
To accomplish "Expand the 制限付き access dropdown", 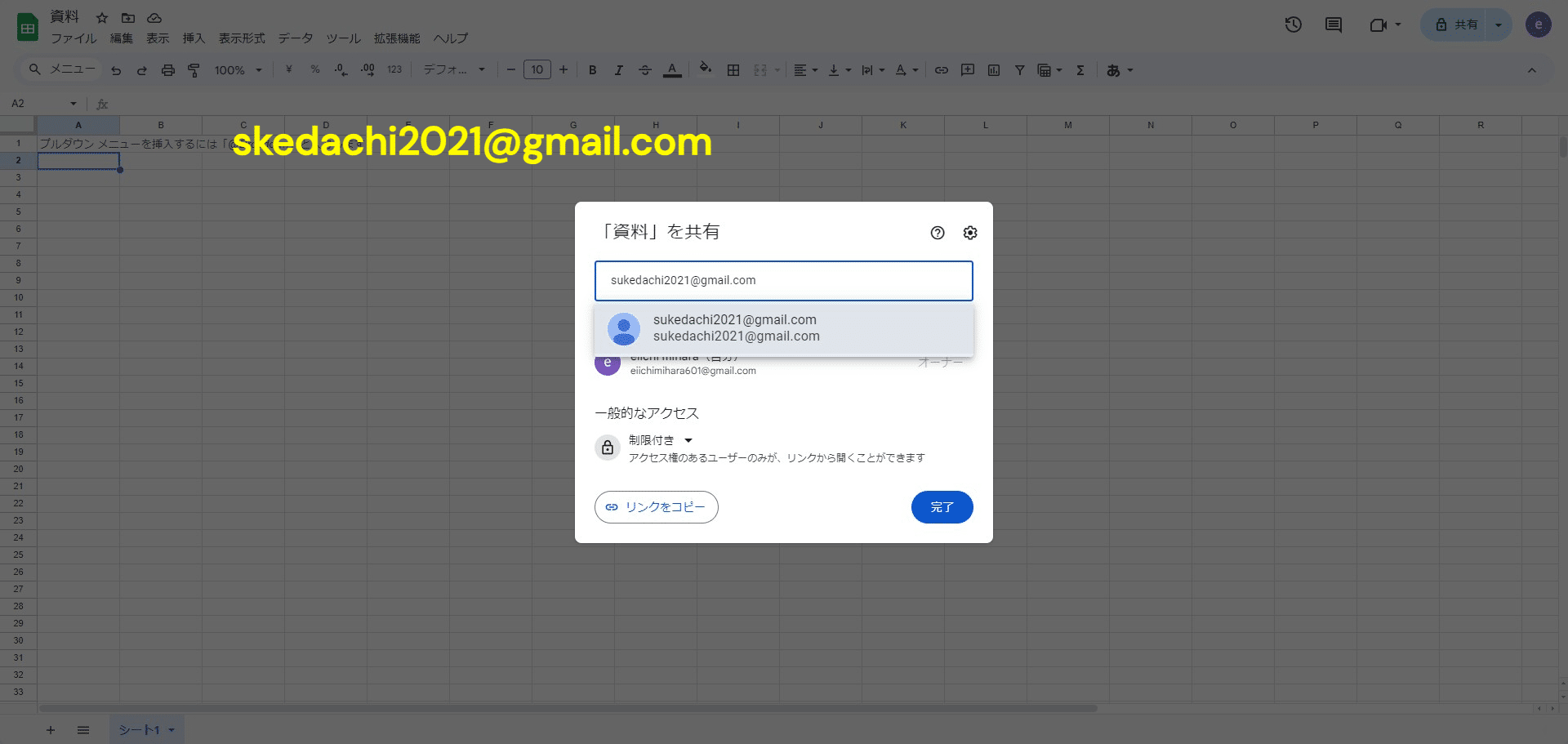I will [x=661, y=440].
